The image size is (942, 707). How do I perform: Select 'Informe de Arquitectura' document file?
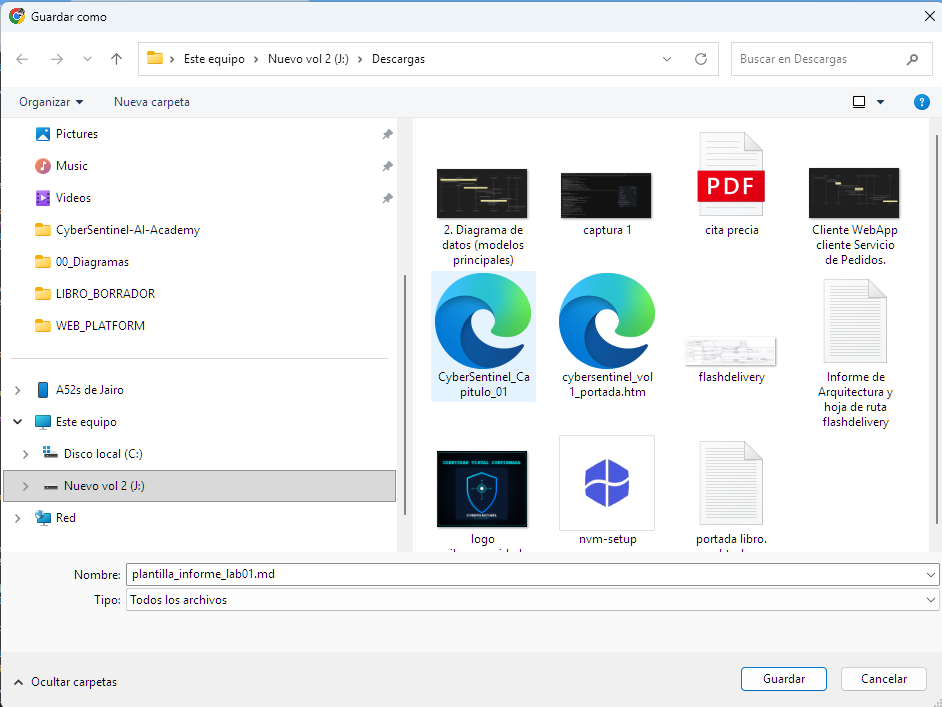[855, 322]
